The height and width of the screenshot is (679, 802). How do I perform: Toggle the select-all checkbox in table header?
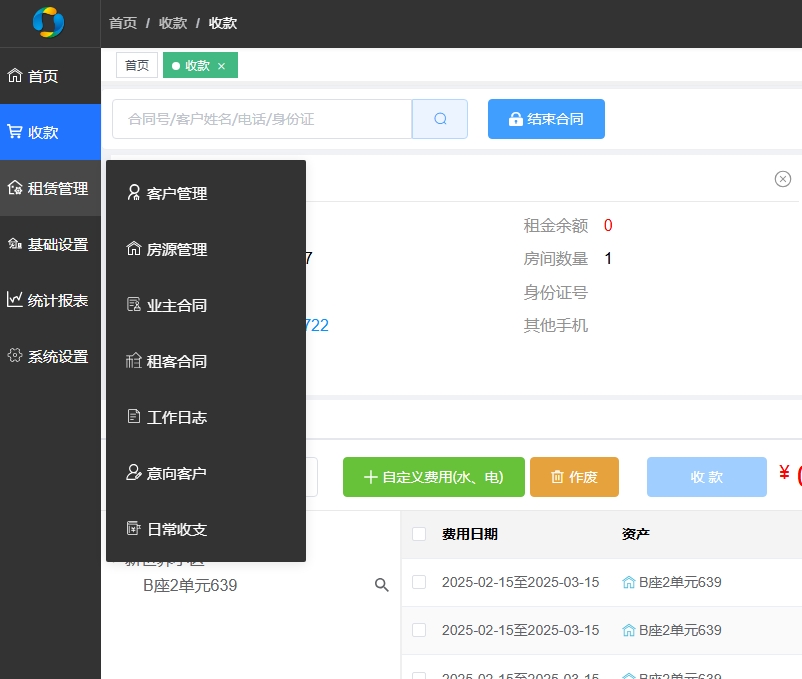pyautogui.click(x=419, y=534)
